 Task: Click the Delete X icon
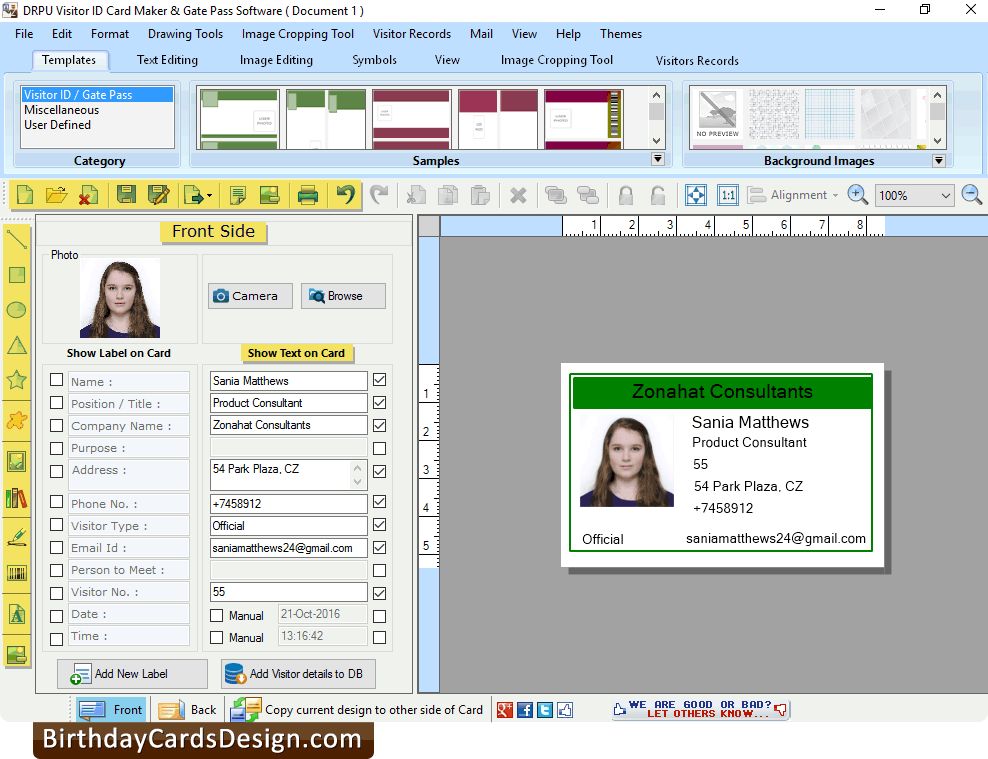point(518,195)
